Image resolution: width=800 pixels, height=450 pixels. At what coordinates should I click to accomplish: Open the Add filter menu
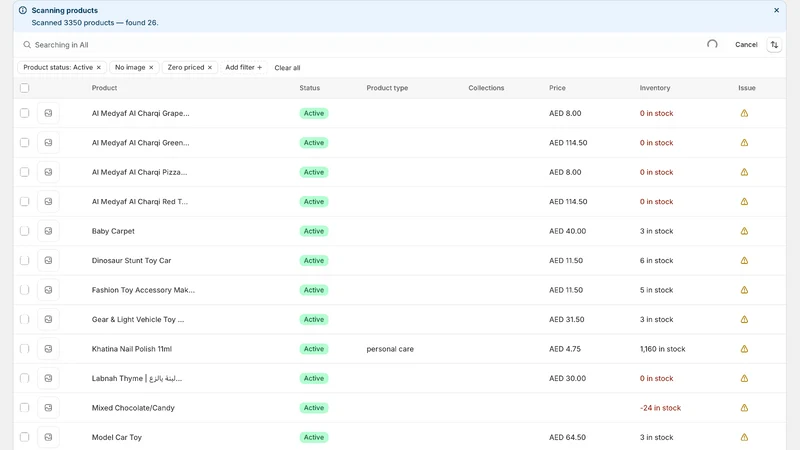click(x=243, y=67)
